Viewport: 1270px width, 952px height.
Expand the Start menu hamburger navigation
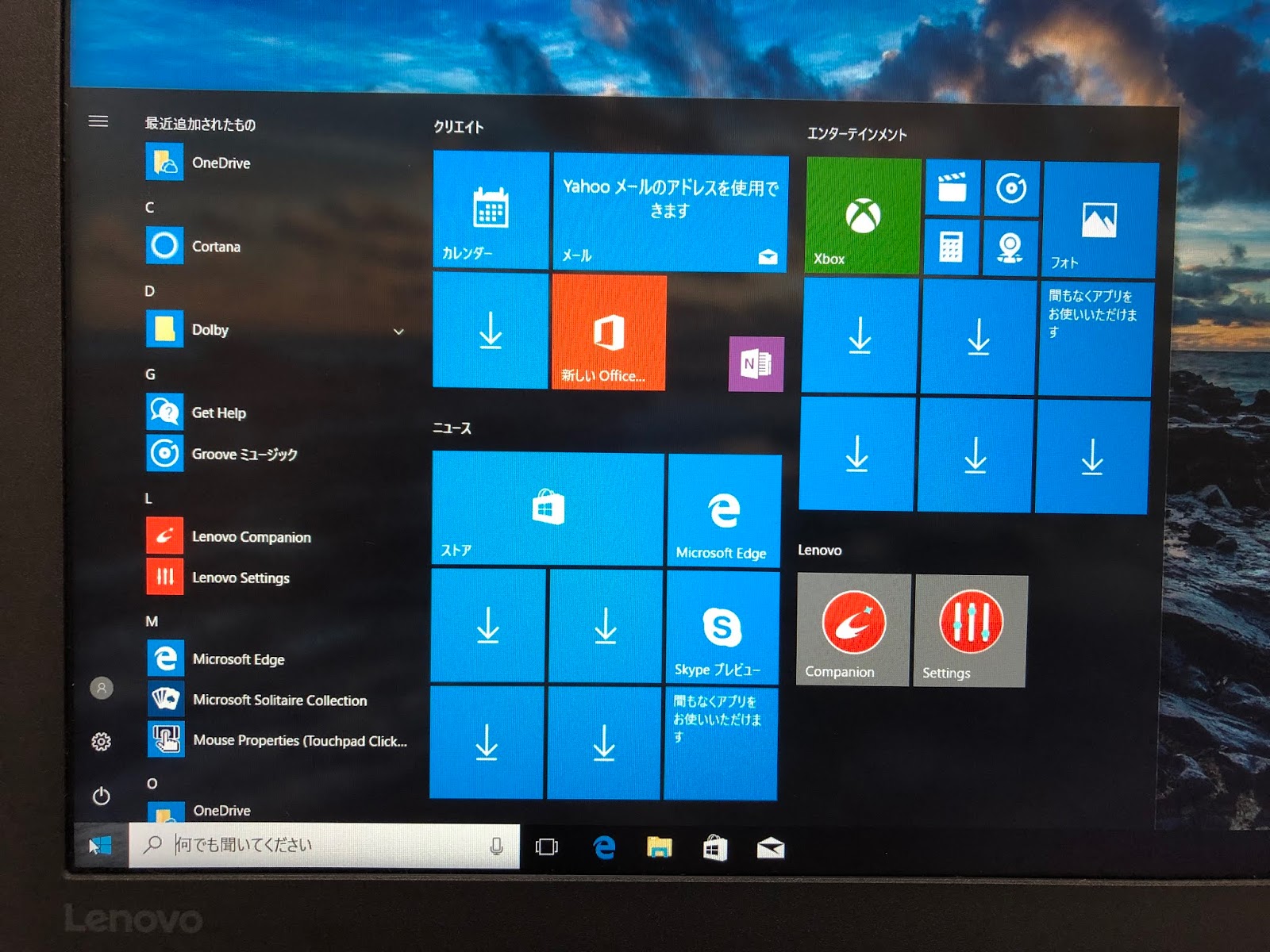coord(98,121)
